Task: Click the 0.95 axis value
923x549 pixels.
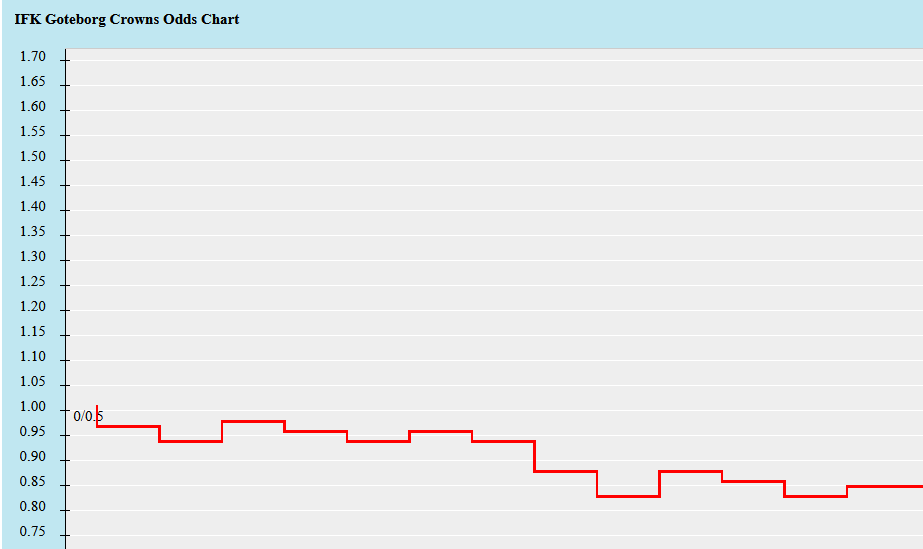Action: click(32, 432)
